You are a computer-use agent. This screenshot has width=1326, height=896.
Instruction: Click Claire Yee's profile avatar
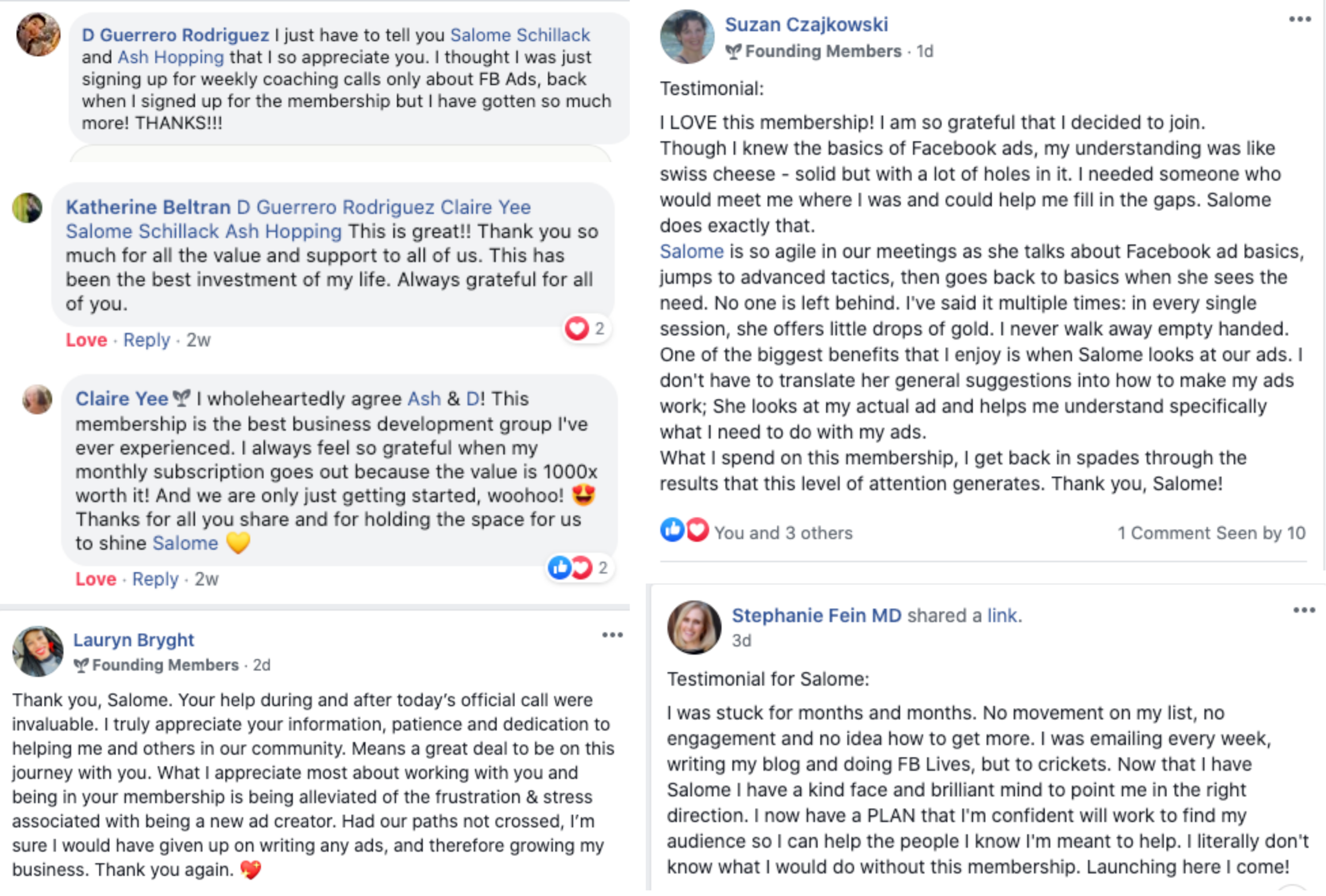(37, 399)
